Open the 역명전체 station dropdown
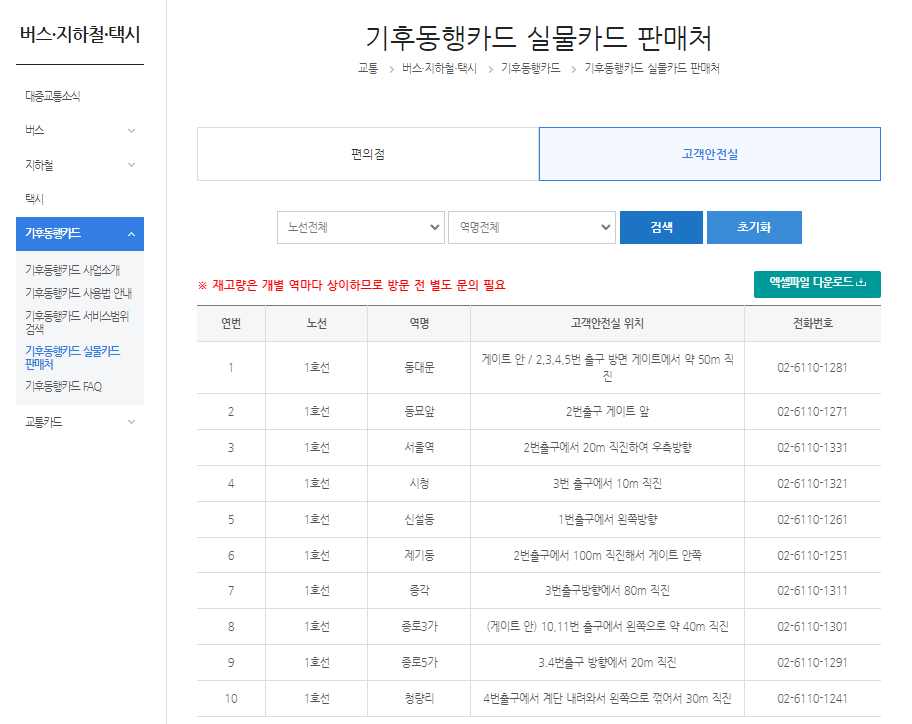This screenshot has width=912, height=724. coord(532,227)
